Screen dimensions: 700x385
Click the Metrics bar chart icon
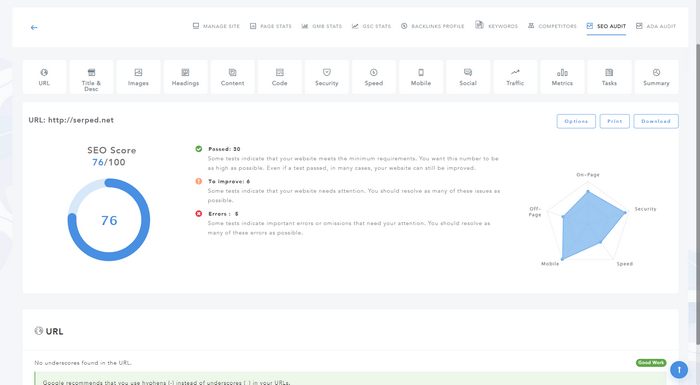click(x=562, y=72)
